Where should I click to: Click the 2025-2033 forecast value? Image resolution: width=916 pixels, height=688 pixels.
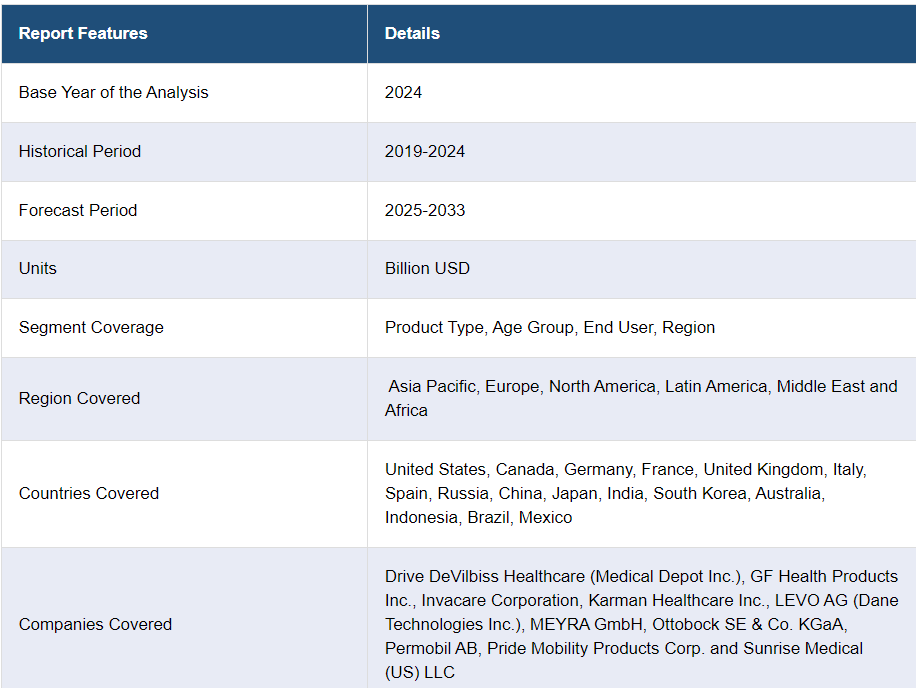pyautogui.click(x=425, y=211)
